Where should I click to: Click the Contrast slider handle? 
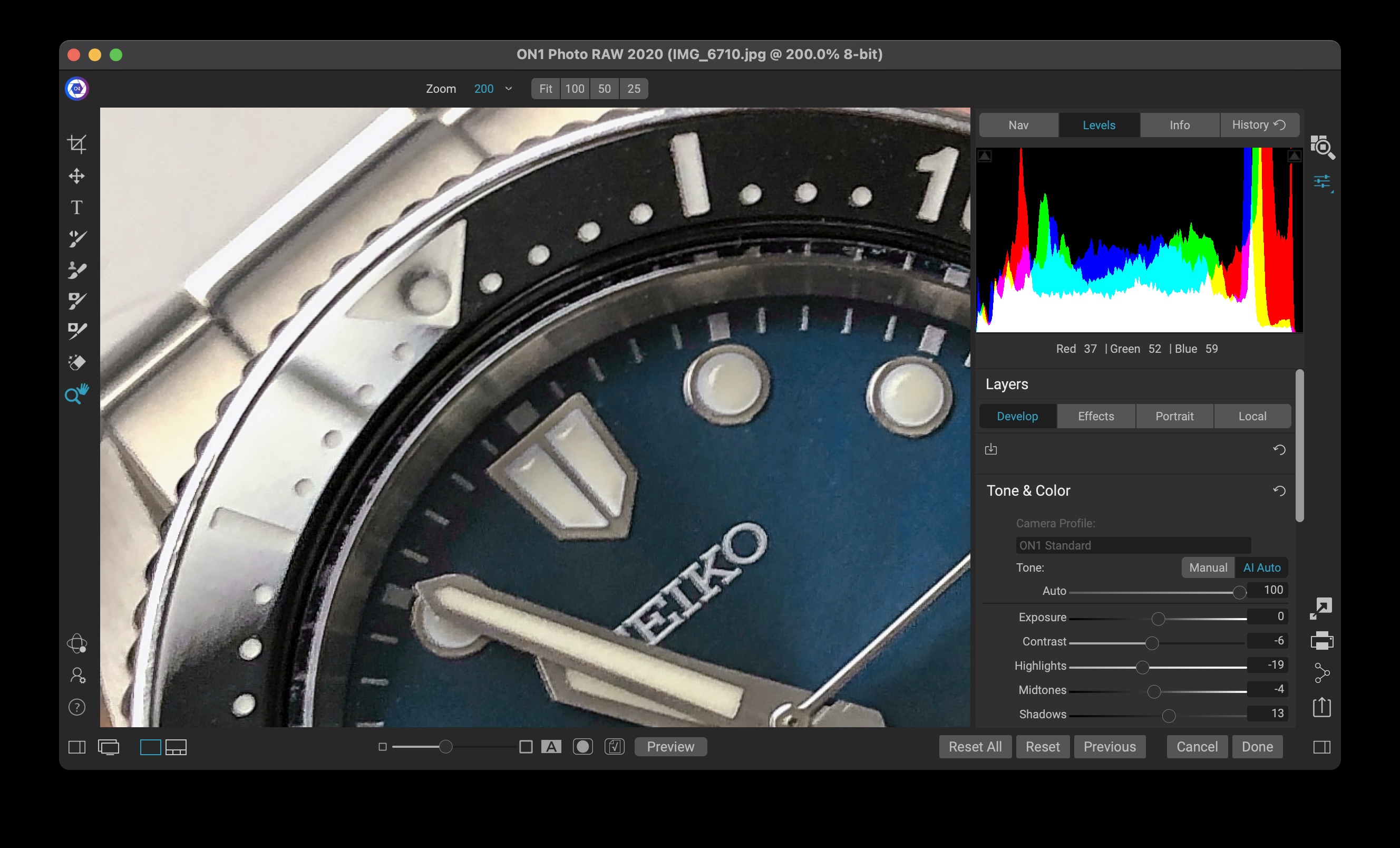click(x=1152, y=643)
